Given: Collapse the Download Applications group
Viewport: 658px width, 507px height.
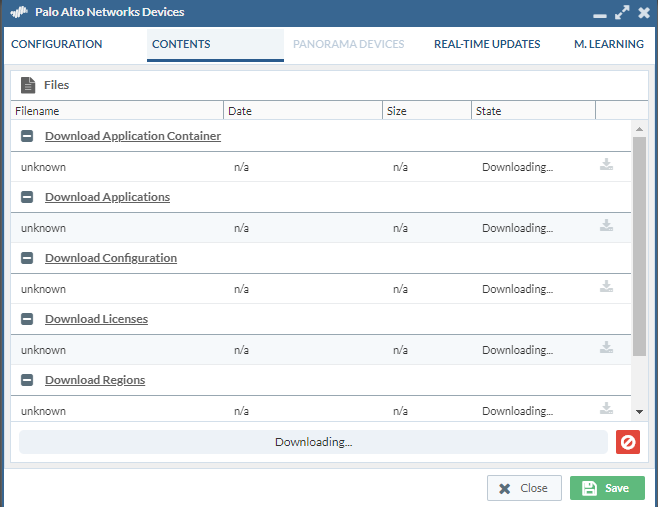Looking at the screenshot, I should [x=27, y=197].
